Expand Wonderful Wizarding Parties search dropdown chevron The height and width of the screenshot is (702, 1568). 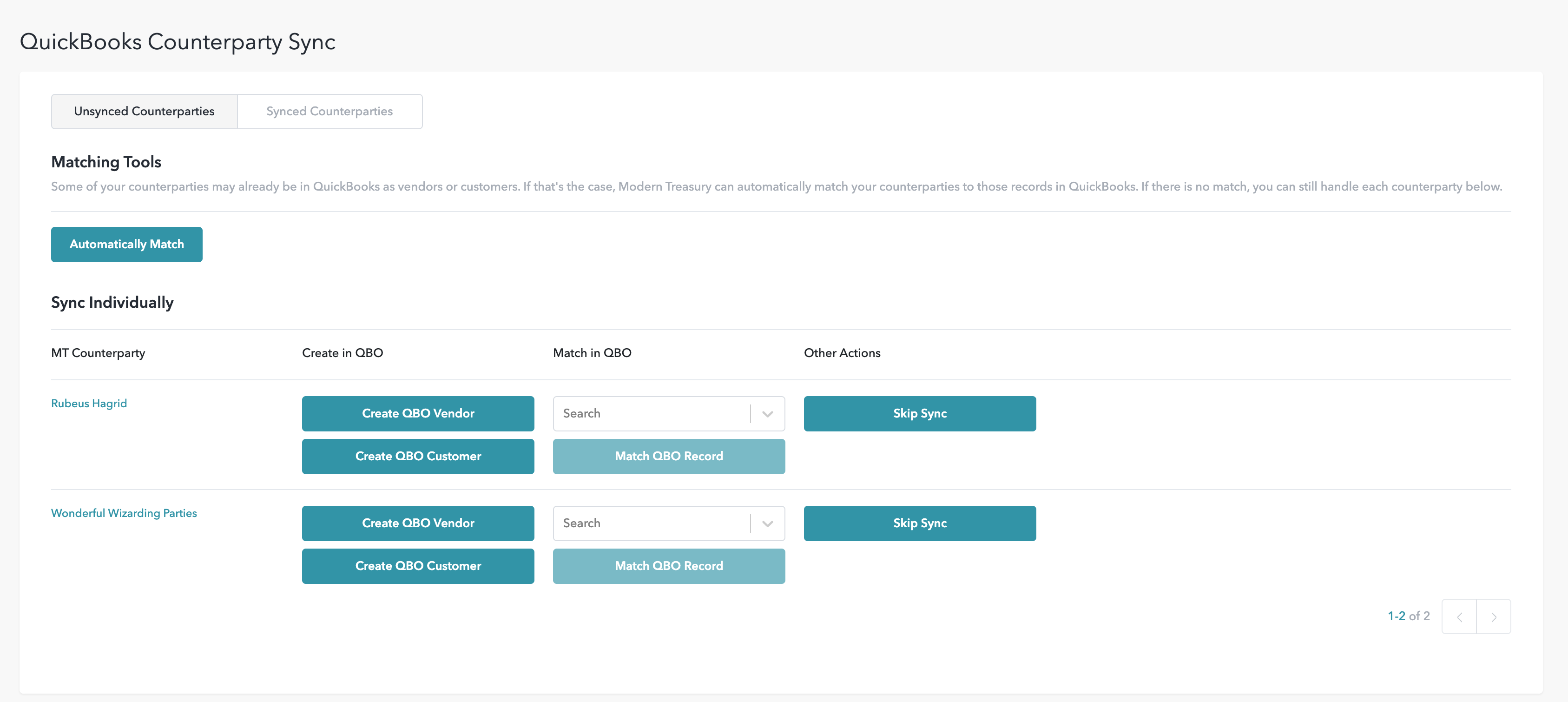(x=767, y=523)
